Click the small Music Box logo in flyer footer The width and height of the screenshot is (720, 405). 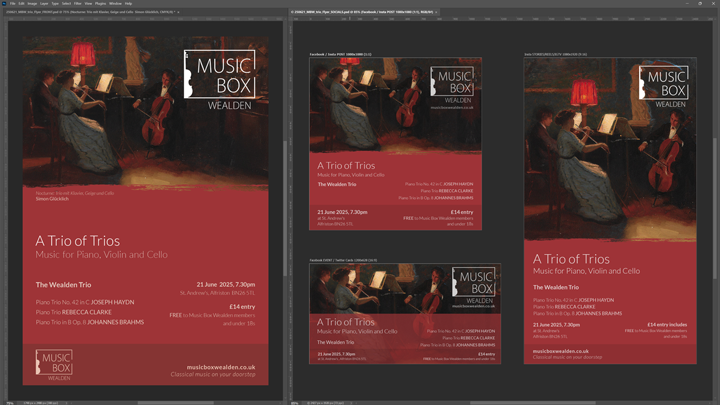54,365
